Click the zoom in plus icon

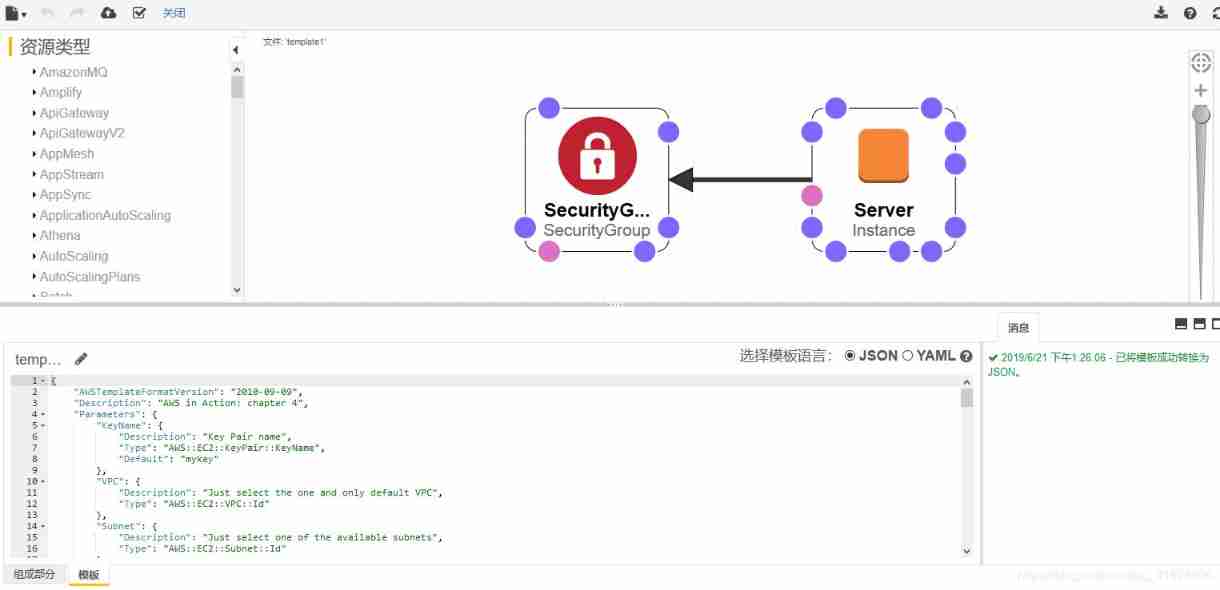tap(1201, 90)
